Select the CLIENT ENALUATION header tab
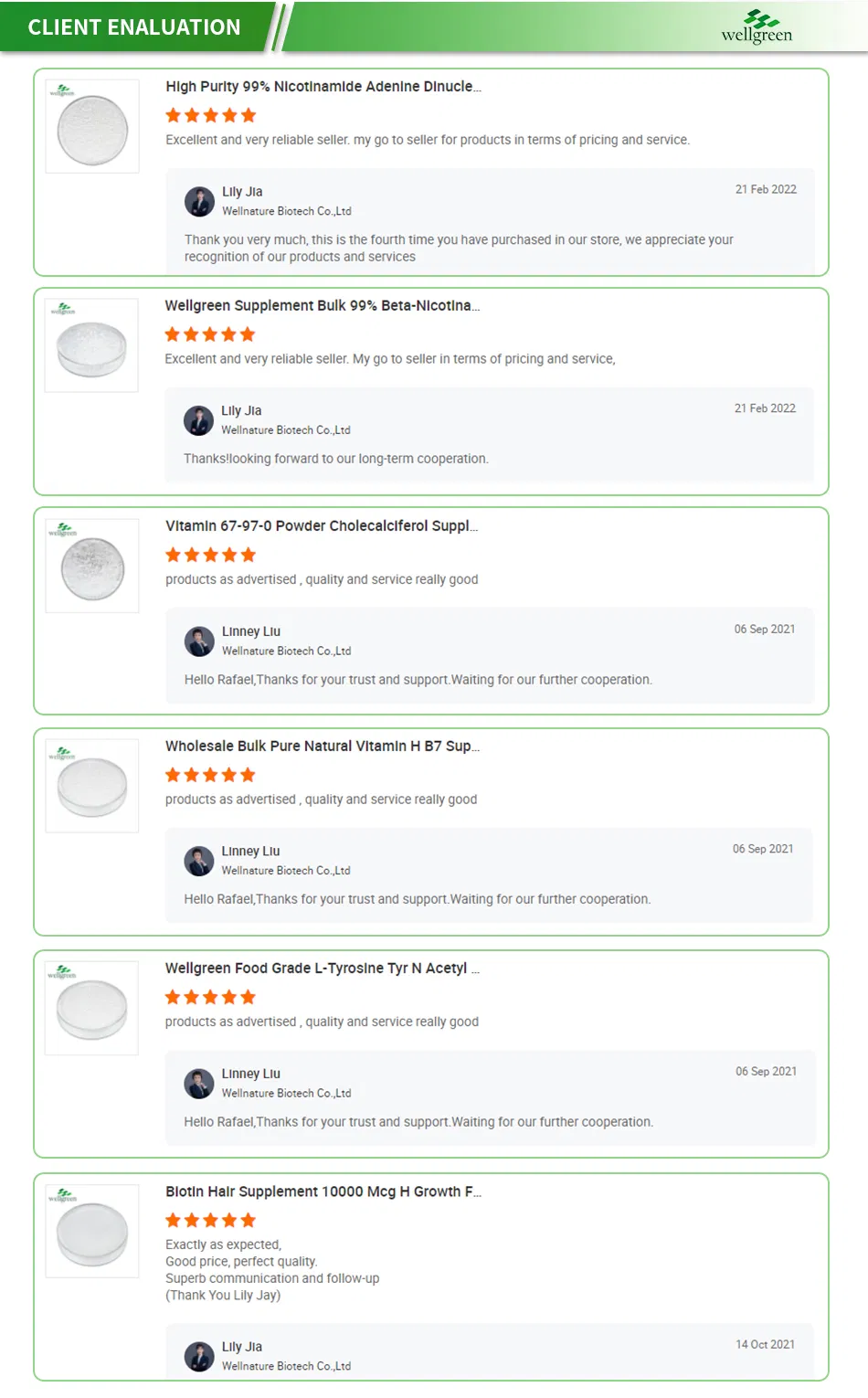The height and width of the screenshot is (1398, 868). tap(134, 27)
